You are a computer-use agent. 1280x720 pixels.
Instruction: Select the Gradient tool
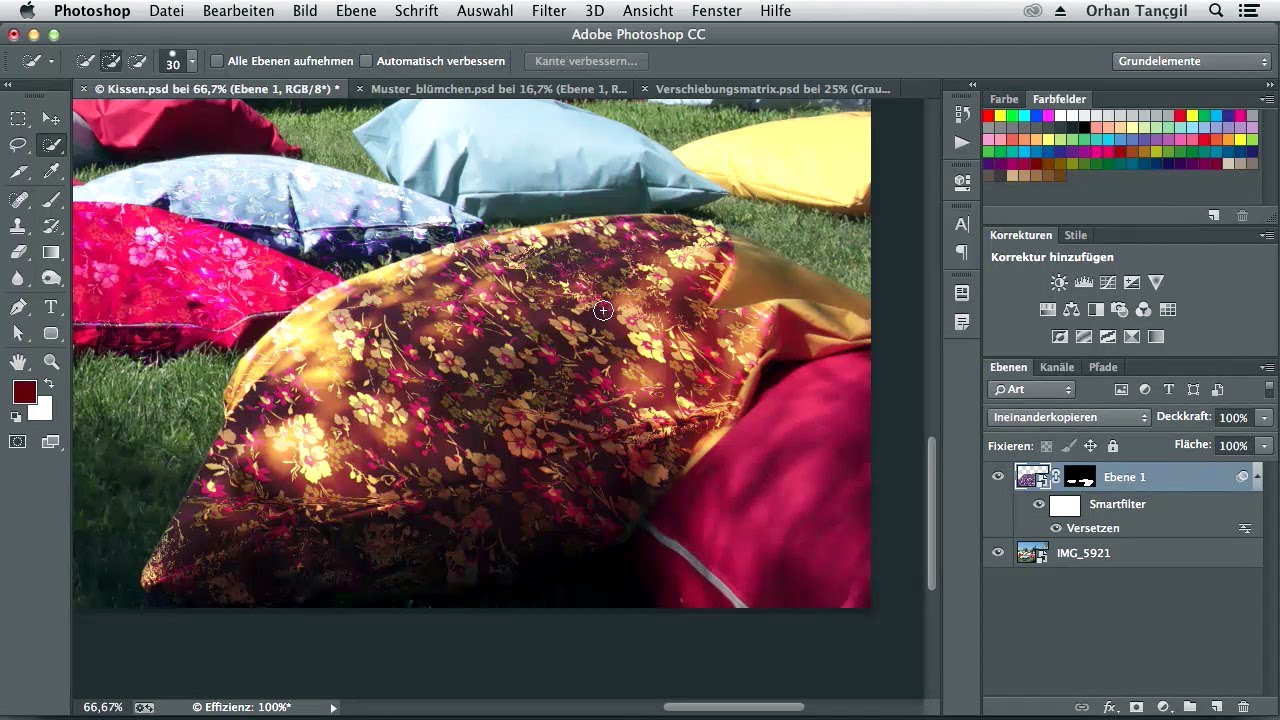52,253
